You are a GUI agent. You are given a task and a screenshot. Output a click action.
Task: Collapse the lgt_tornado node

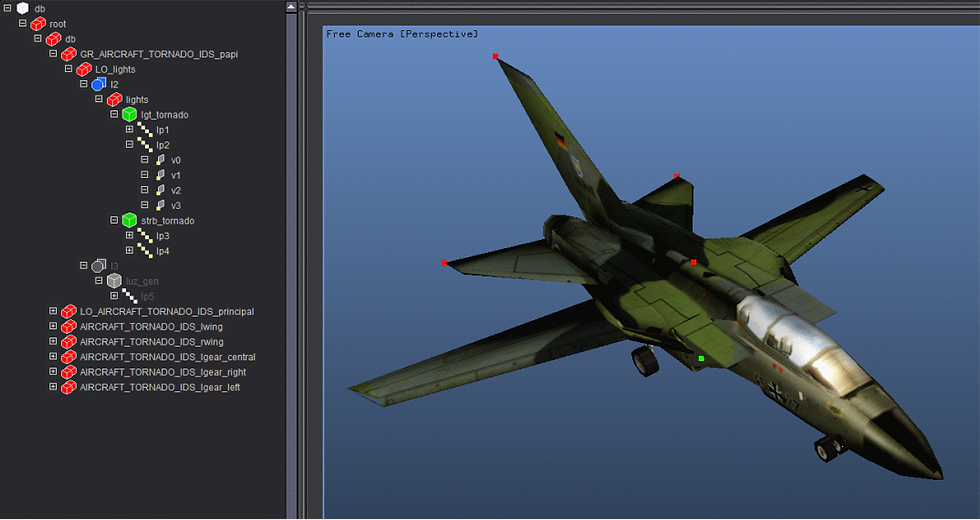point(114,114)
